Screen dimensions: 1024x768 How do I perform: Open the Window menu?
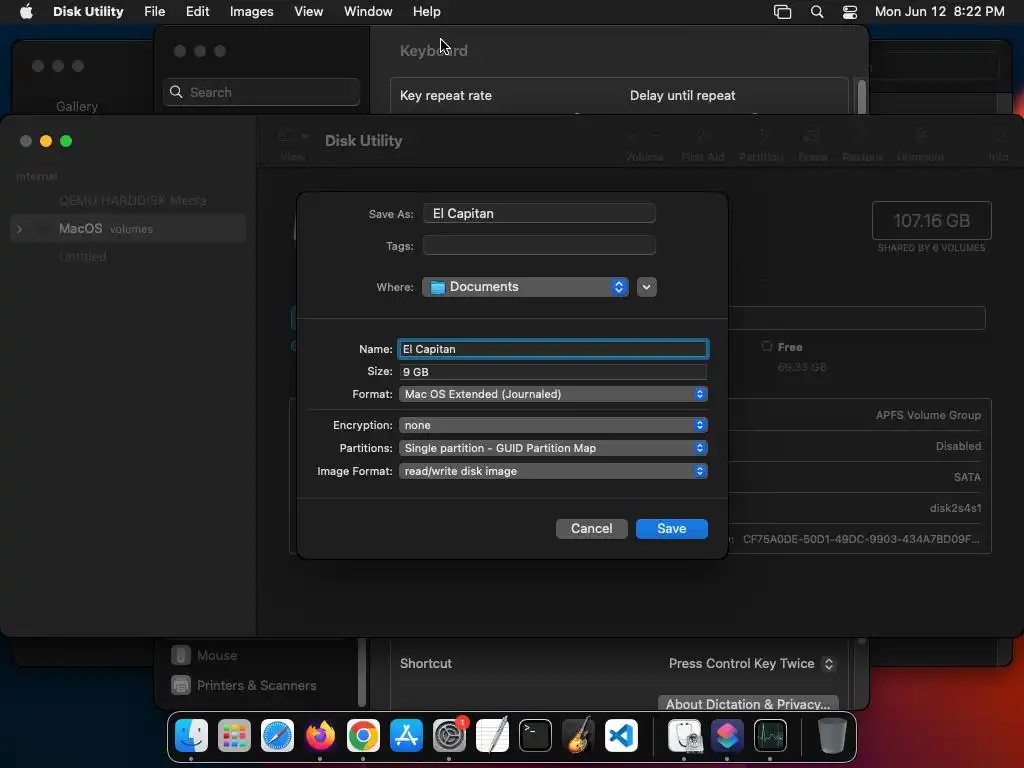click(x=368, y=12)
